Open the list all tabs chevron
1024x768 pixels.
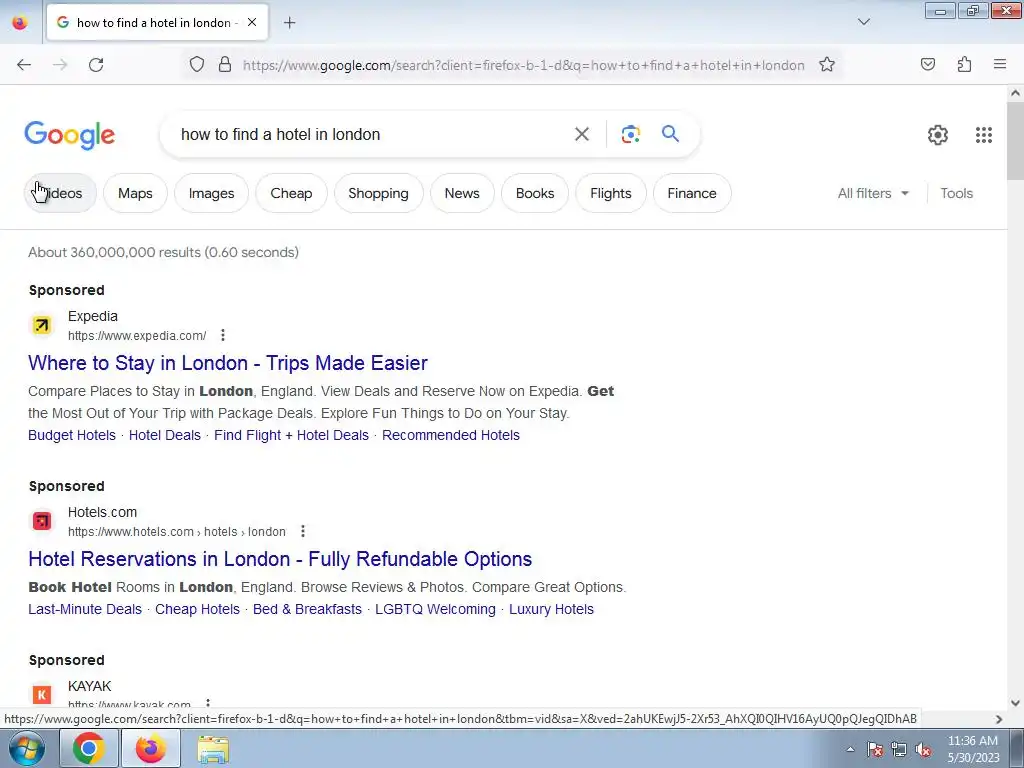[863, 22]
